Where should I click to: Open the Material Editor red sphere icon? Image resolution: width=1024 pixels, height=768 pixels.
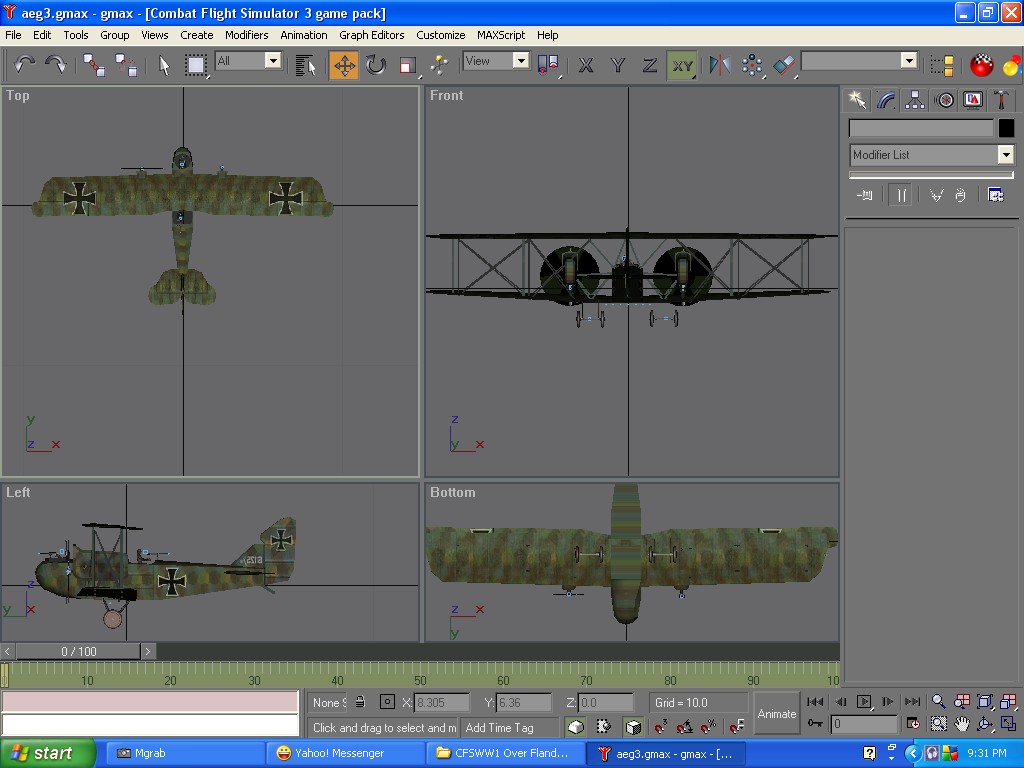[x=981, y=65]
